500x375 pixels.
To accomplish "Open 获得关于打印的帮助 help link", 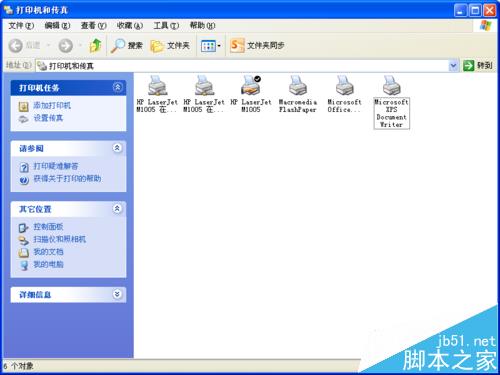I will click(67, 179).
